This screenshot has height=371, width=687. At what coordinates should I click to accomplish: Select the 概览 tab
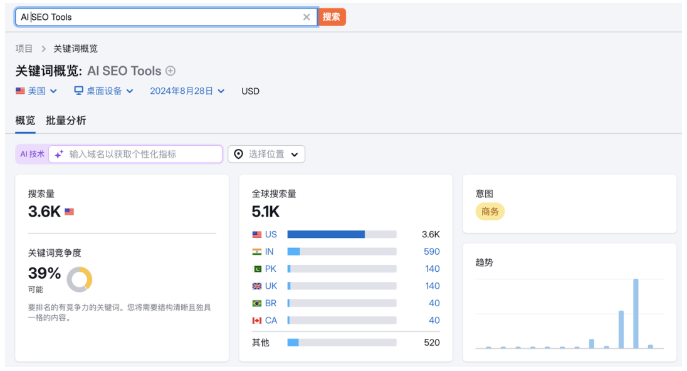[x=25, y=120]
